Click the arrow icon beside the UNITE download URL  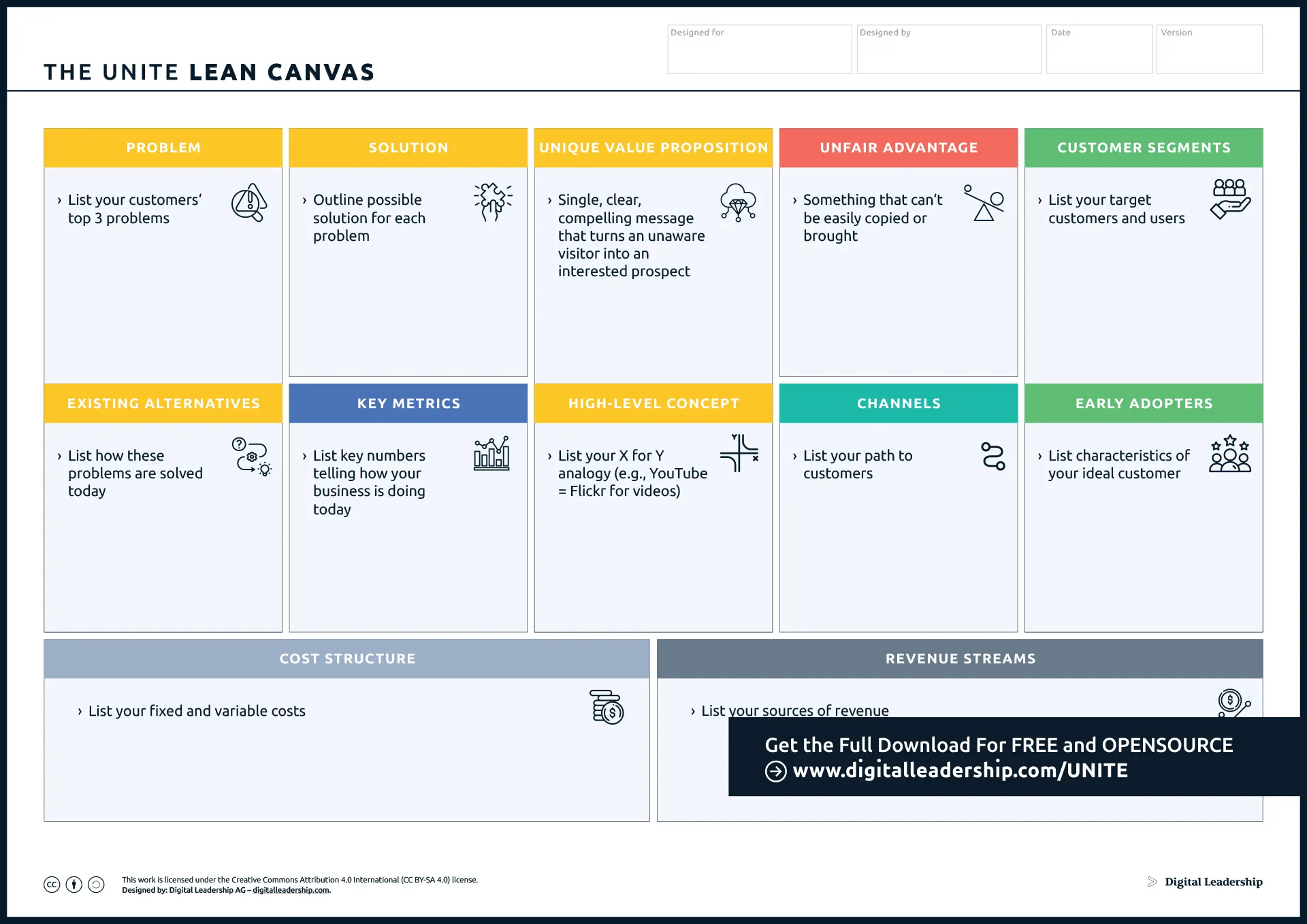(x=775, y=771)
